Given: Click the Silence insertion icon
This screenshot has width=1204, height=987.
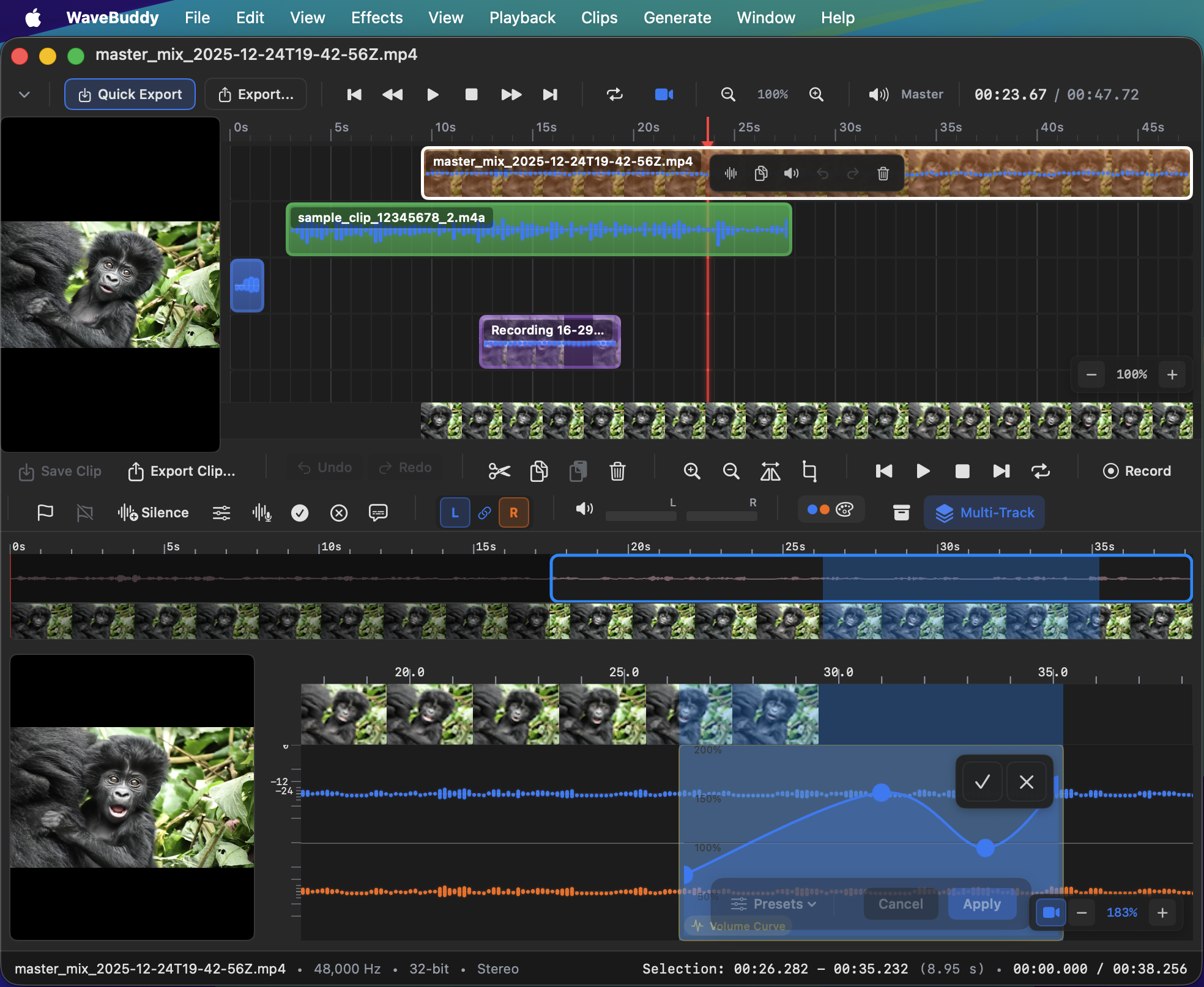Looking at the screenshot, I should (x=127, y=512).
